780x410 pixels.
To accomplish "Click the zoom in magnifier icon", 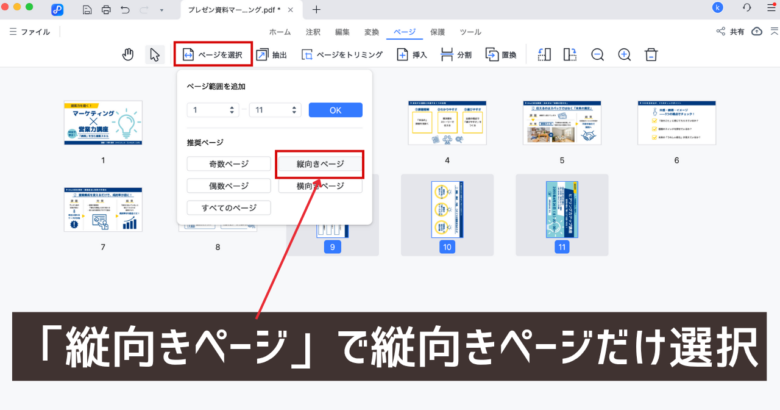I will click(624, 54).
